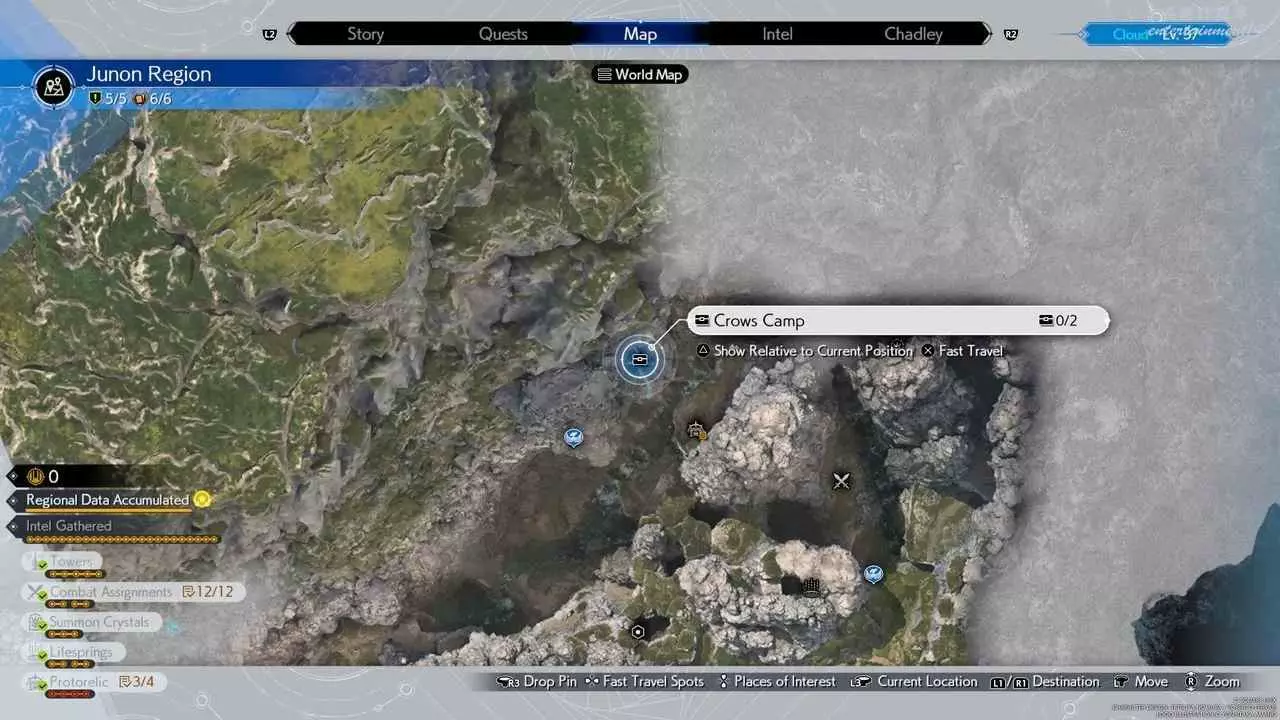This screenshot has width=1280, height=720.
Task: Select the hexagon marker on the map
Action: [638, 631]
